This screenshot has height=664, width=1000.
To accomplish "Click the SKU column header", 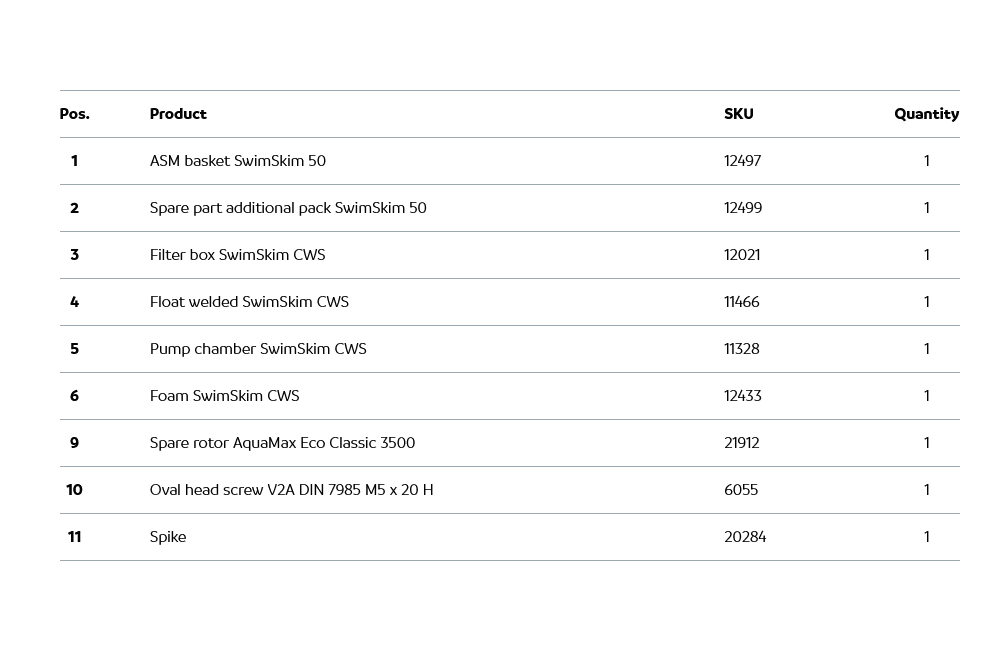I will point(739,114).
